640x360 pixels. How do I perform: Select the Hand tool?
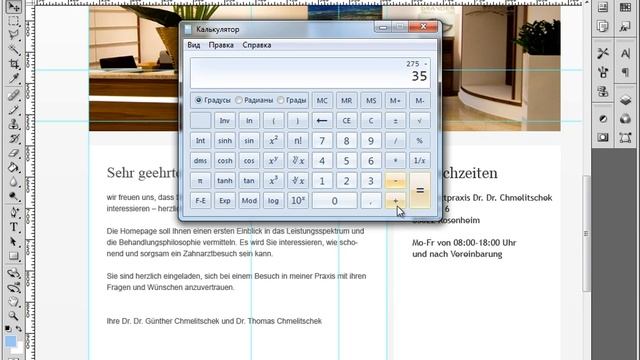point(13,302)
